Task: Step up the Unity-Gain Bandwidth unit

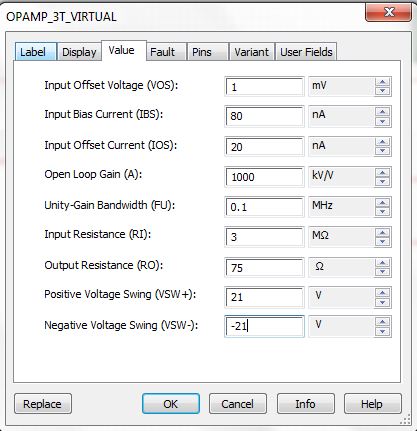Action: pos(382,203)
